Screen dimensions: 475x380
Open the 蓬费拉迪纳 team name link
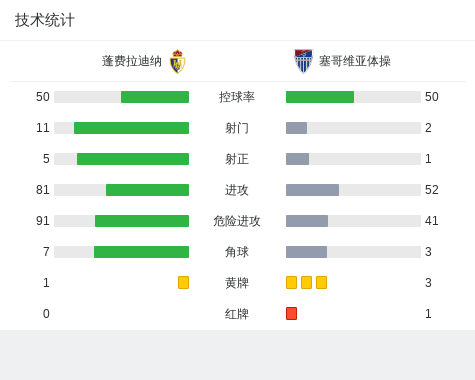pyautogui.click(x=132, y=61)
